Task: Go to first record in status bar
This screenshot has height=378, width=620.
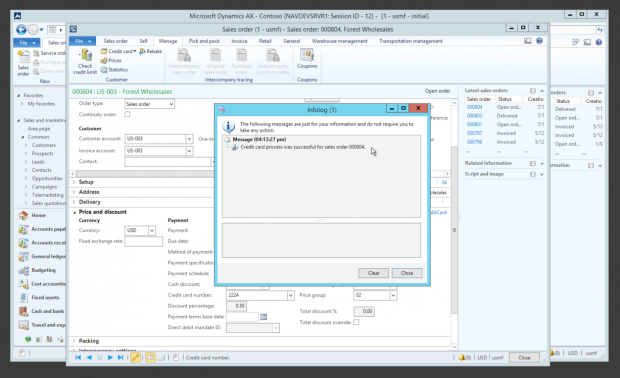Action: pyautogui.click(x=78, y=357)
